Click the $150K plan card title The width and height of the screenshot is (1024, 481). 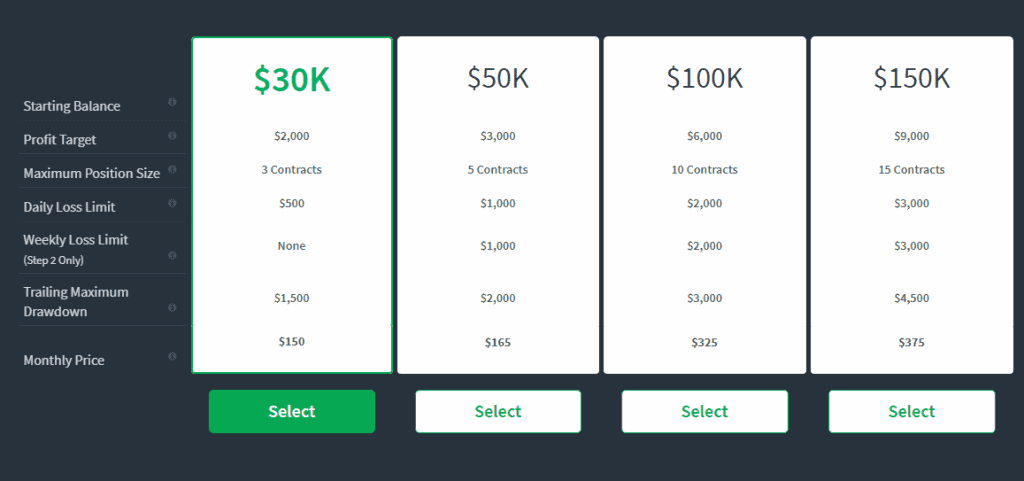click(x=911, y=78)
